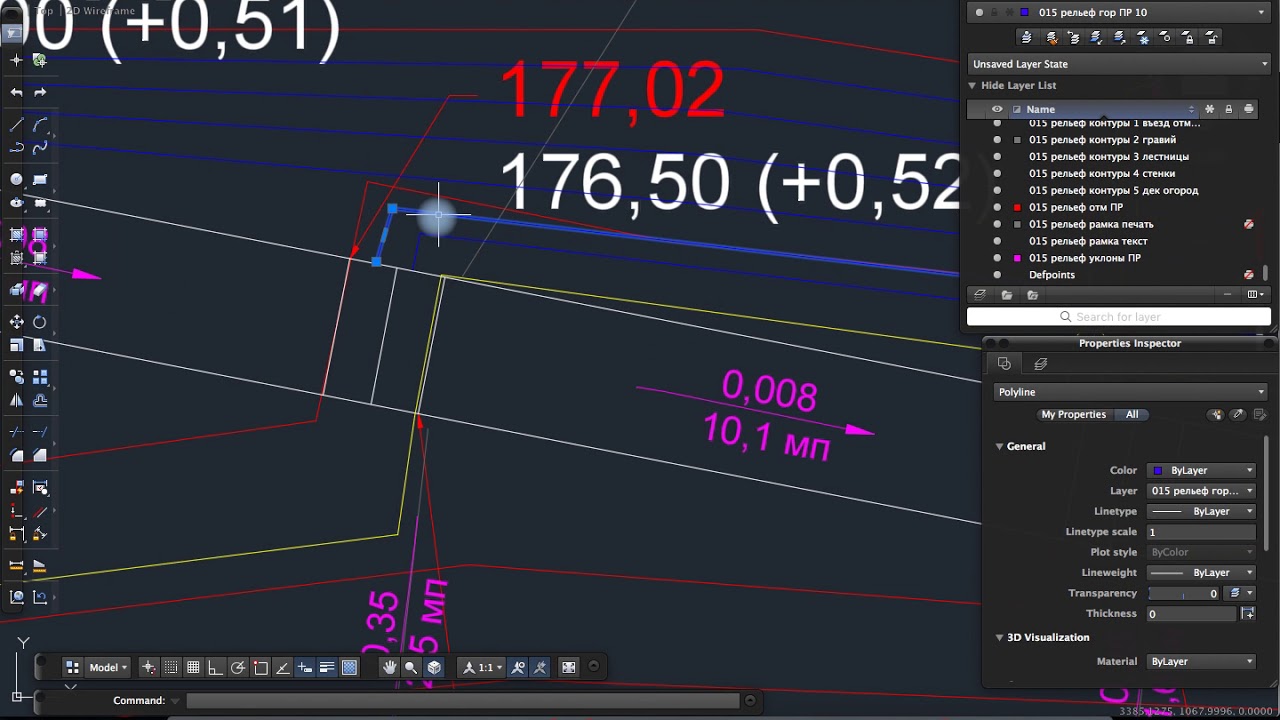Select the Move tool
This screenshot has height=720, width=1280.
[x=16, y=322]
